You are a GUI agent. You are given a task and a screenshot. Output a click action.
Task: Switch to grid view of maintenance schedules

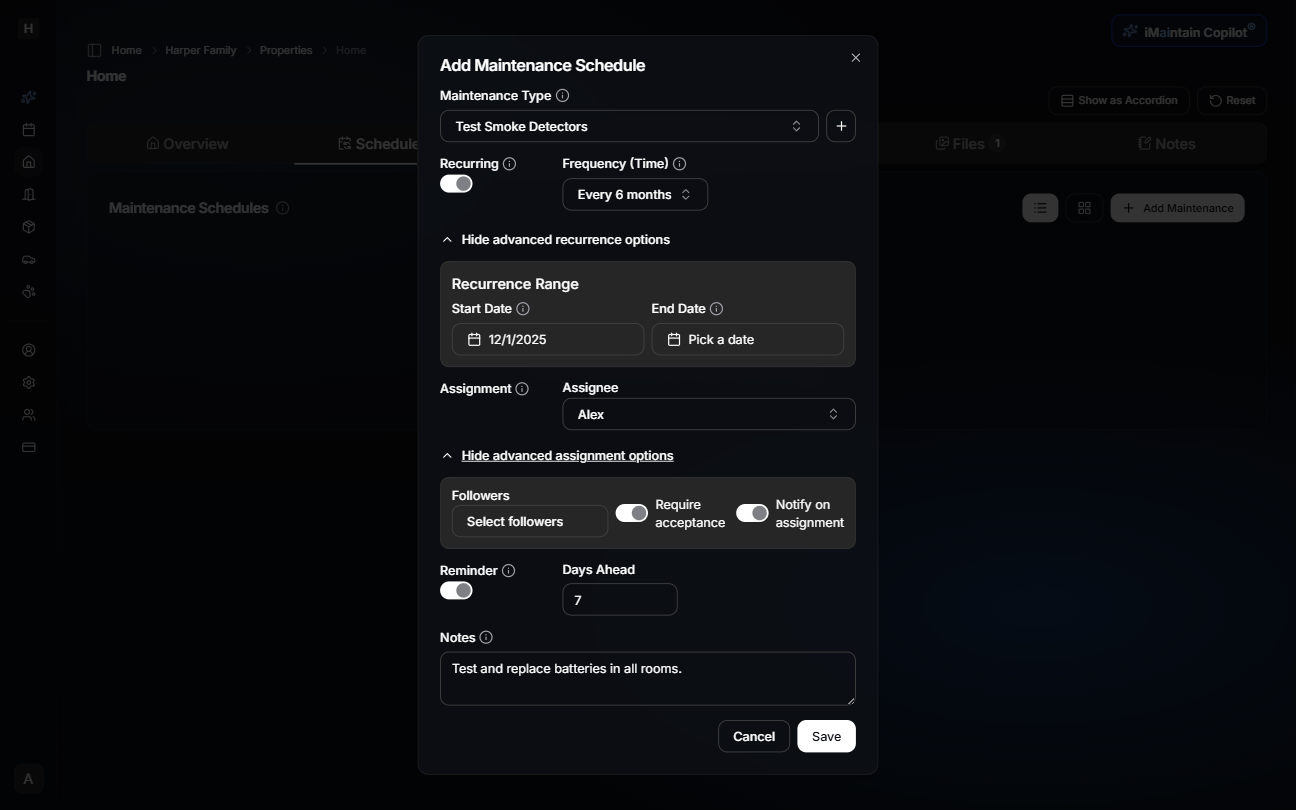coord(1084,207)
